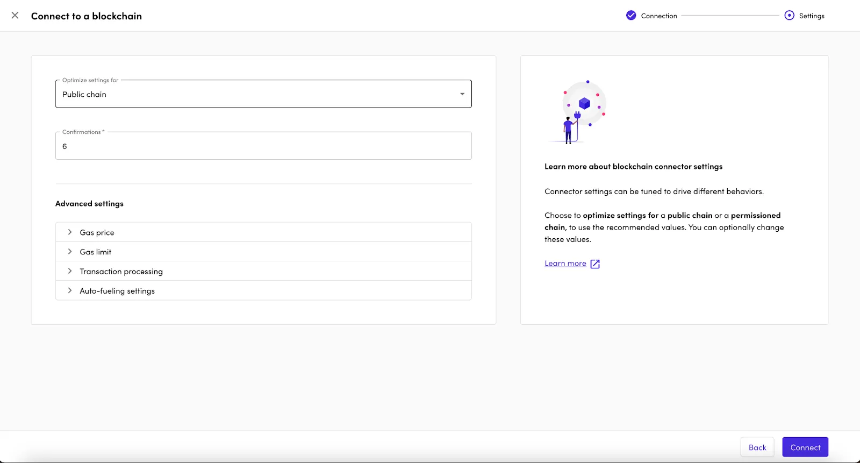Open the Gas price section row
Screen dimensions: 860x463
[x=263, y=232]
